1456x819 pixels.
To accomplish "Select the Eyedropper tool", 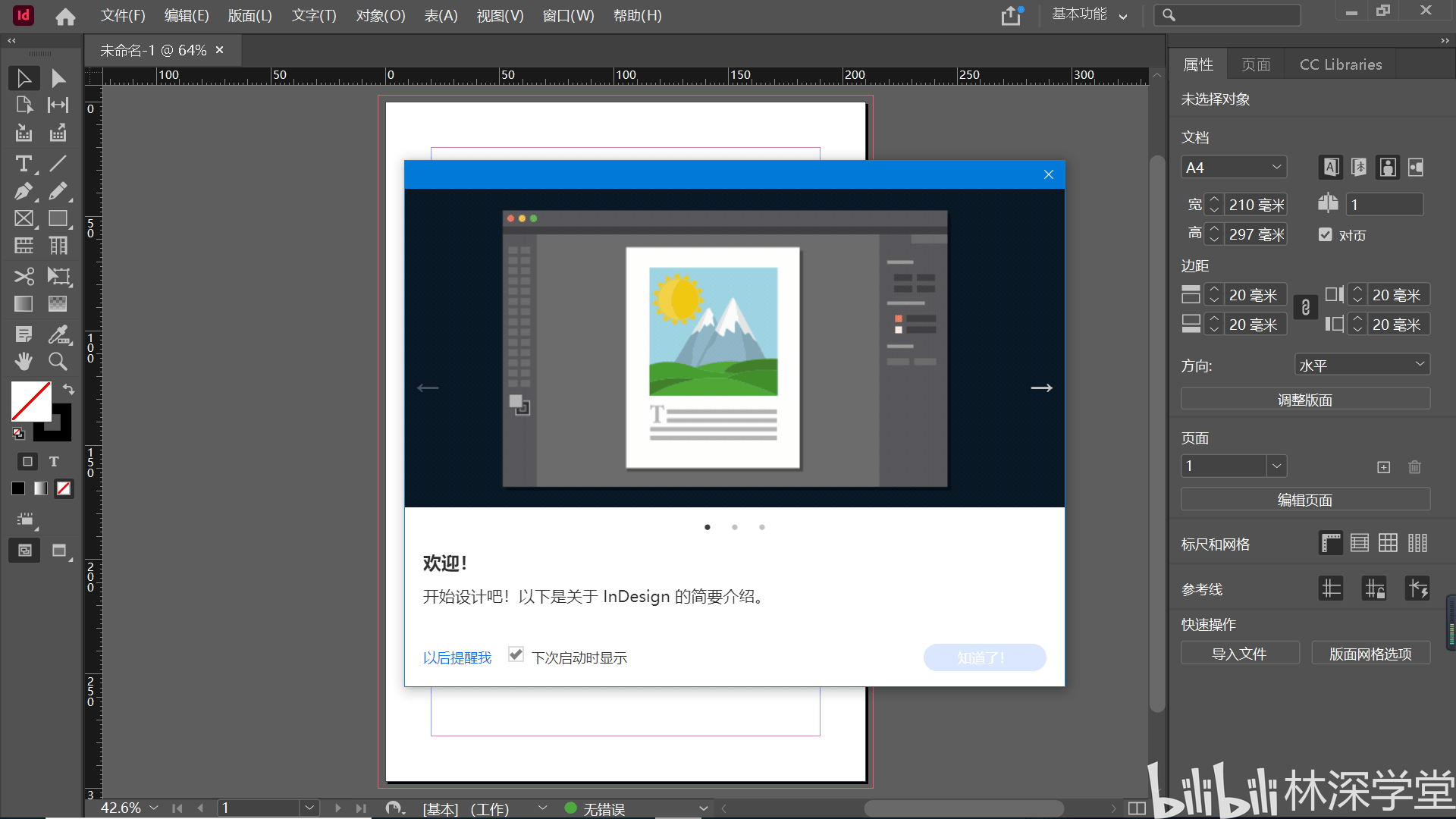I will coord(58,334).
